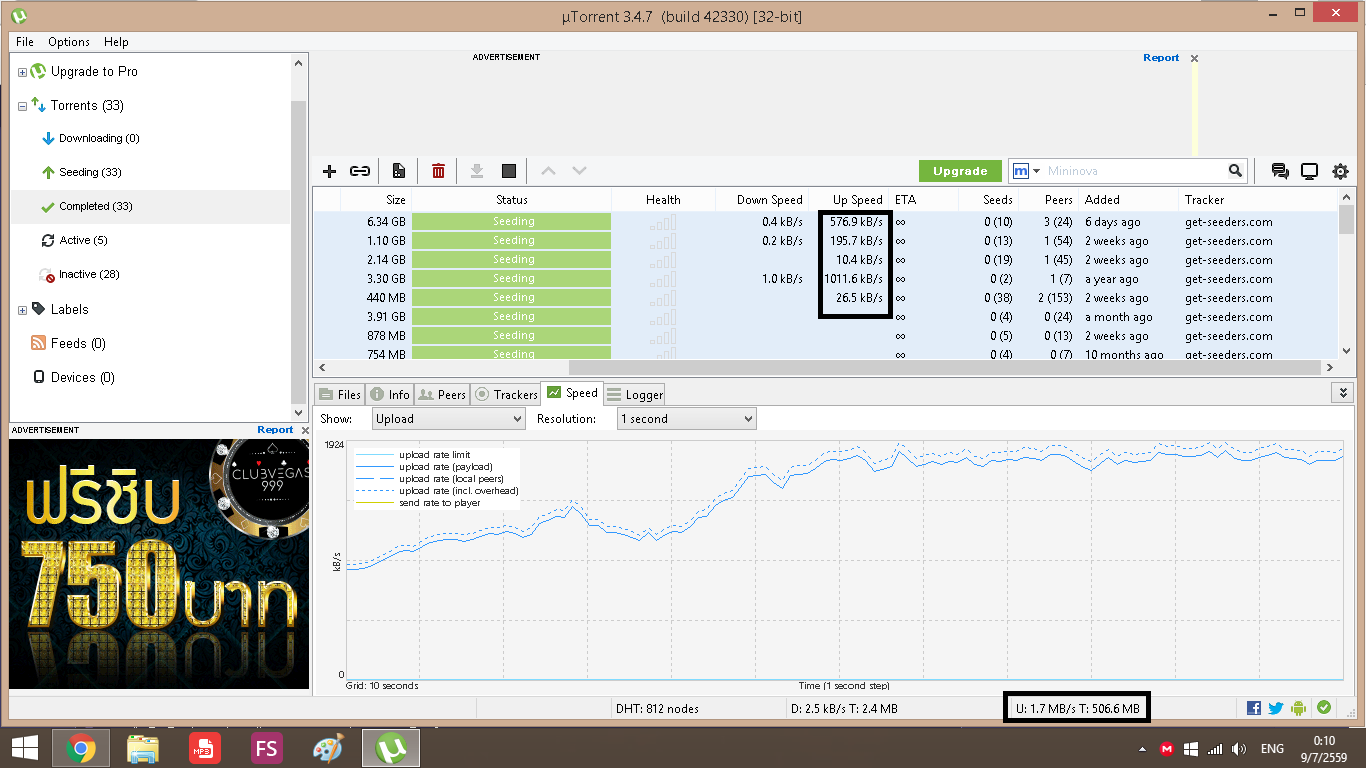Click the chat bubbles icon in toolbar

click(1279, 171)
